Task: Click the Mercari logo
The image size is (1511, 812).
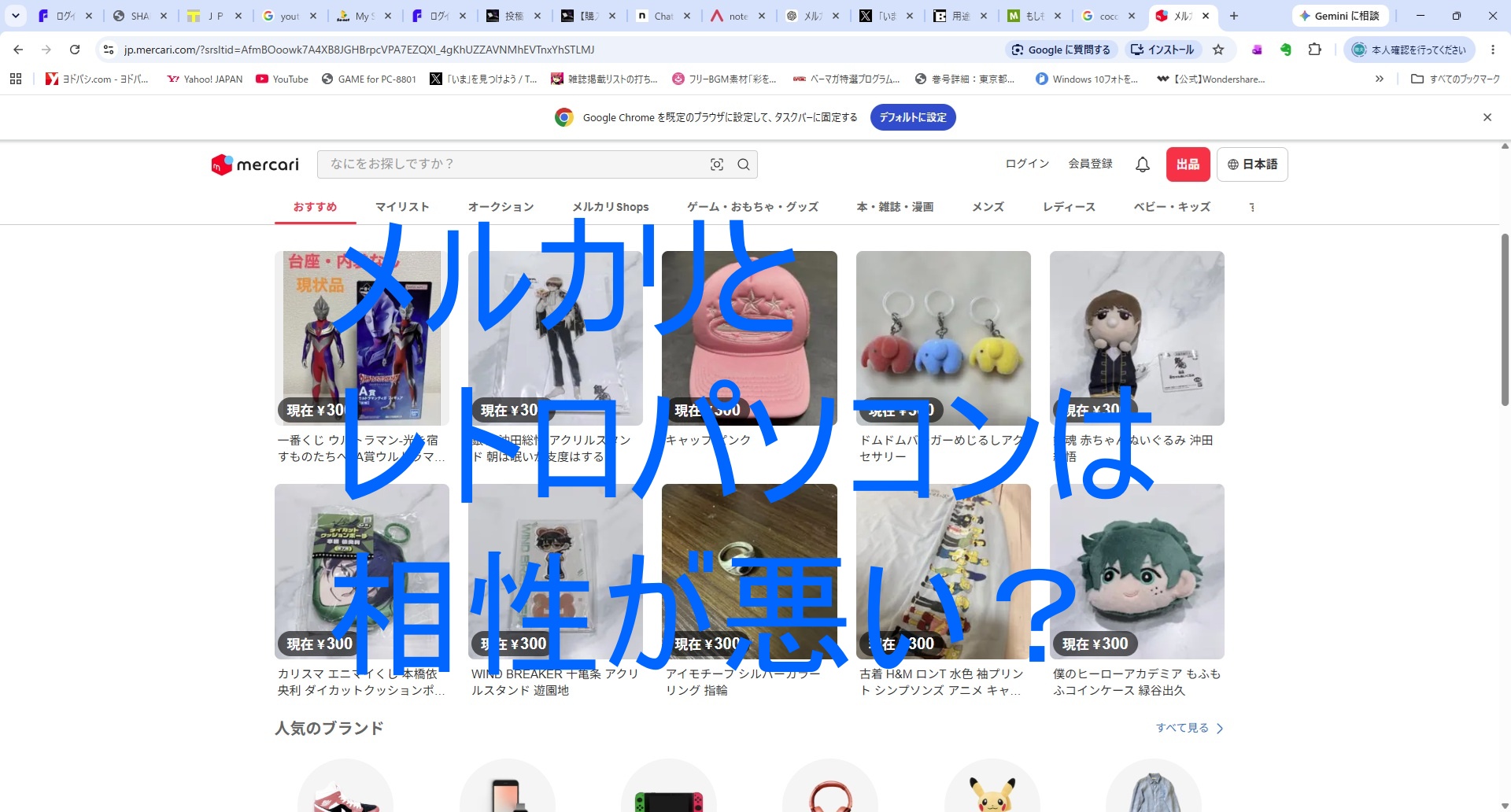Action: click(255, 164)
